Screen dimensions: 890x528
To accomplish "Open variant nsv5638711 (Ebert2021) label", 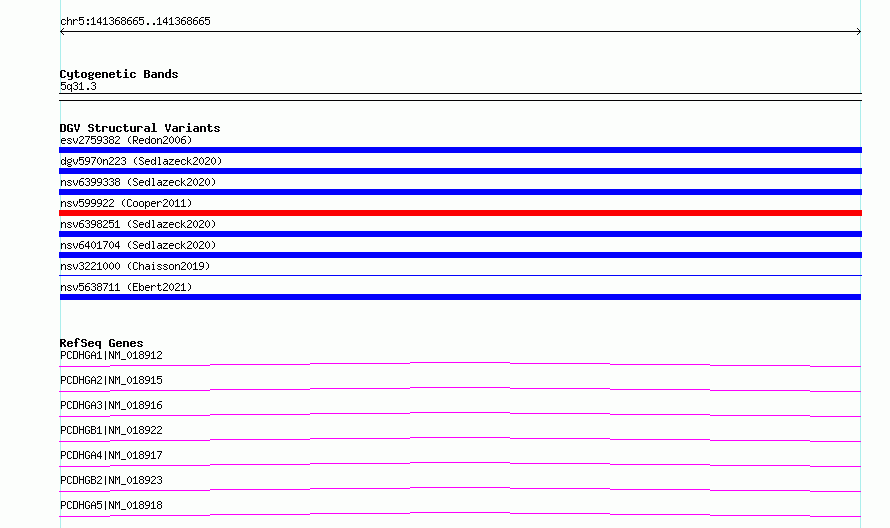I will click(126, 287).
